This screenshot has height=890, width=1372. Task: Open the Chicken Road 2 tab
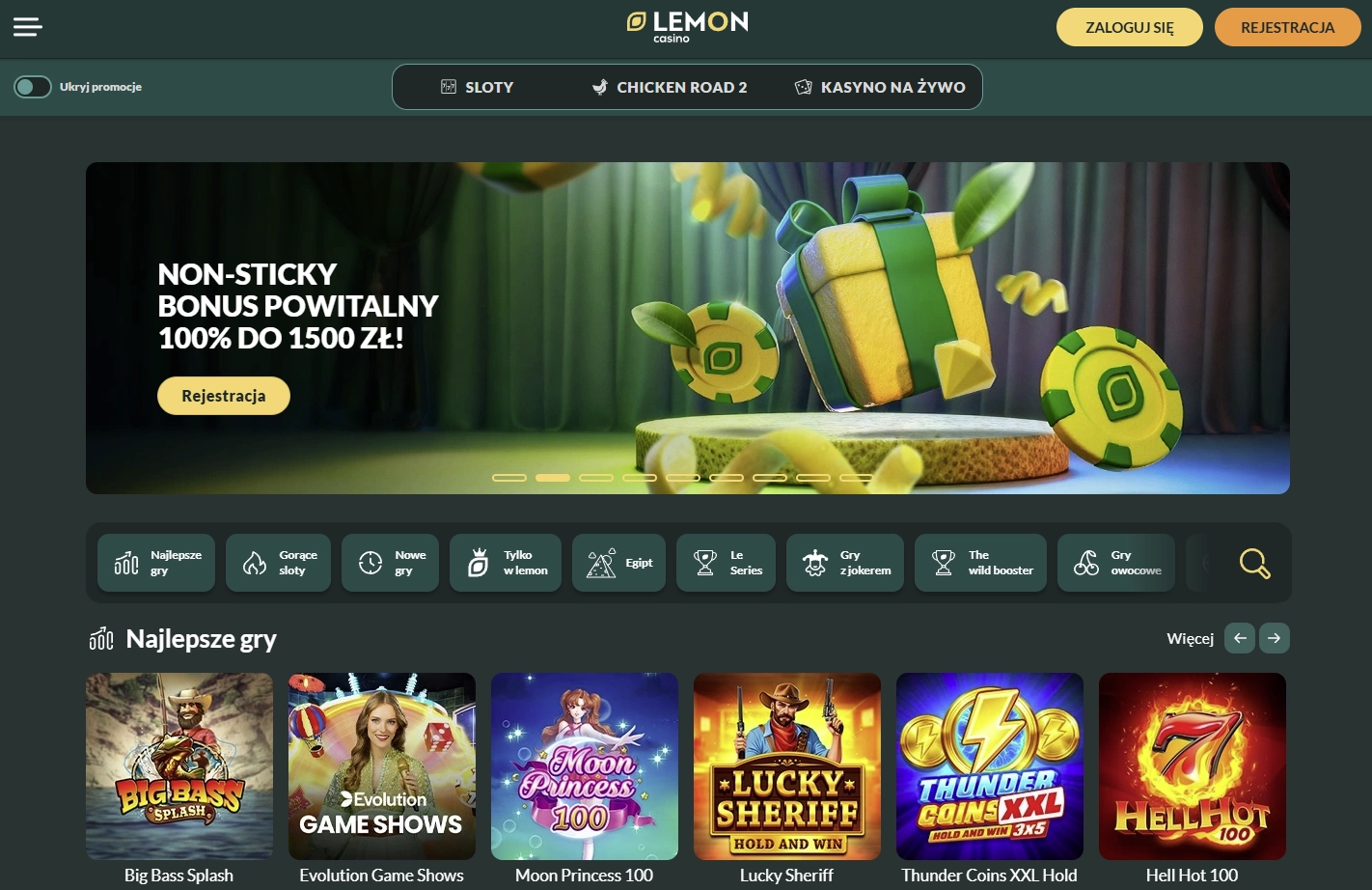click(x=670, y=87)
